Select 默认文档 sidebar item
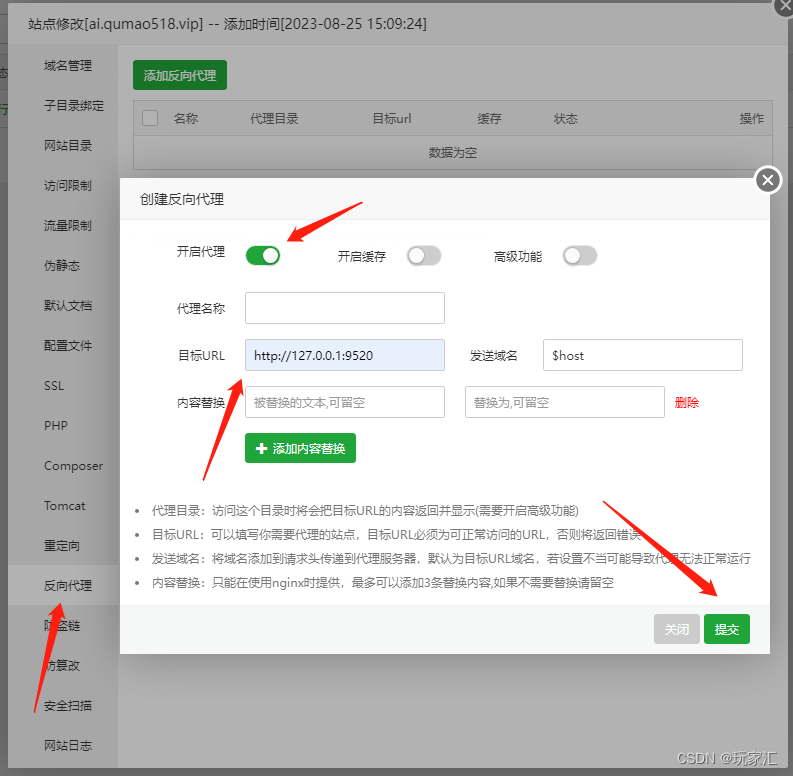 click(68, 306)
